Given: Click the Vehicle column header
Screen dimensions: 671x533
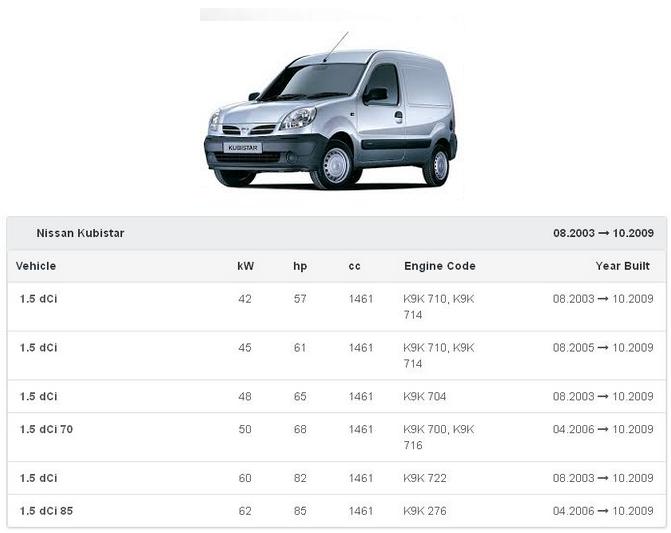Looking at the screenshot, I should click(36, 266).
